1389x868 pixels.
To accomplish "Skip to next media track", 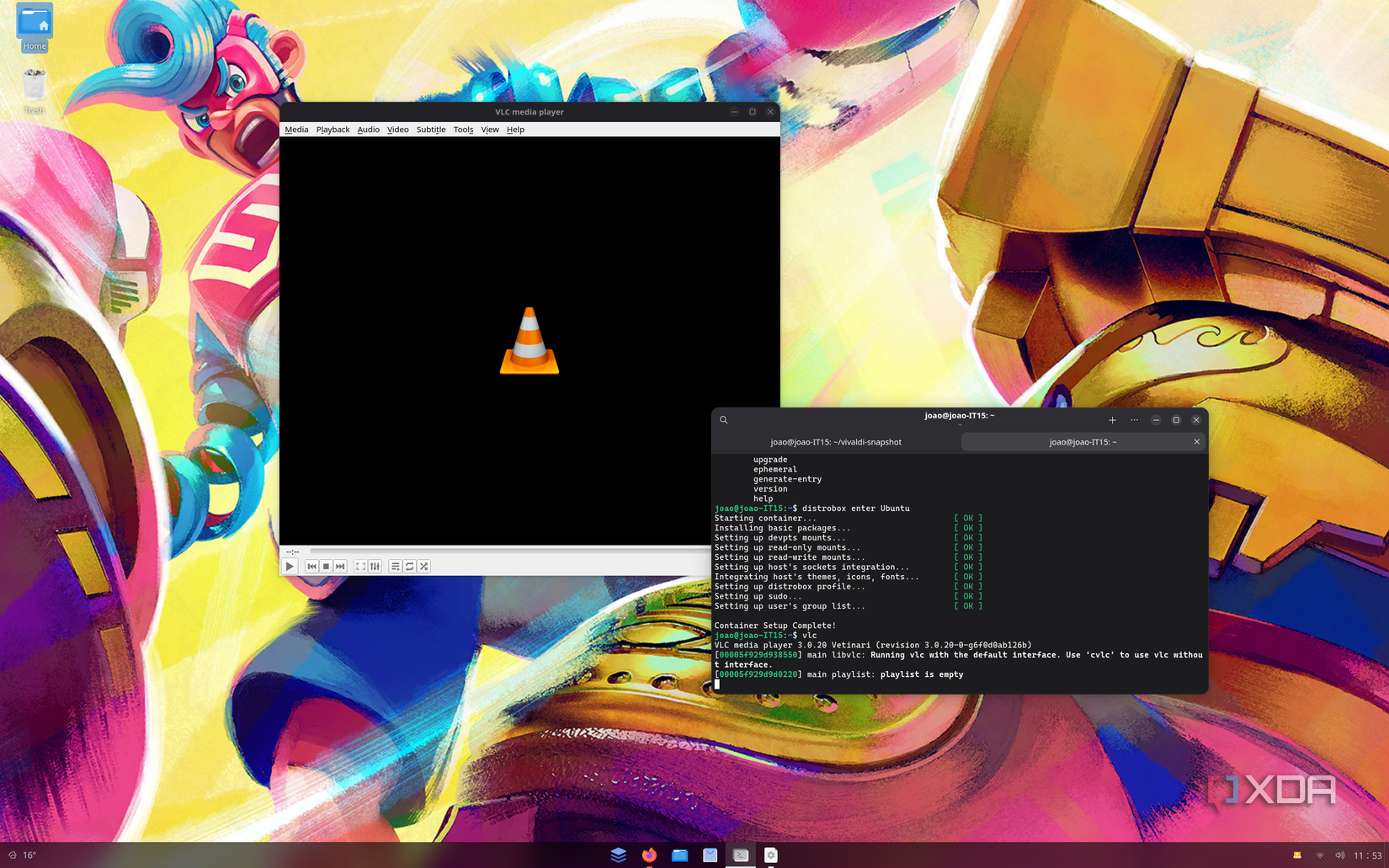I will (x=340, y=567).
